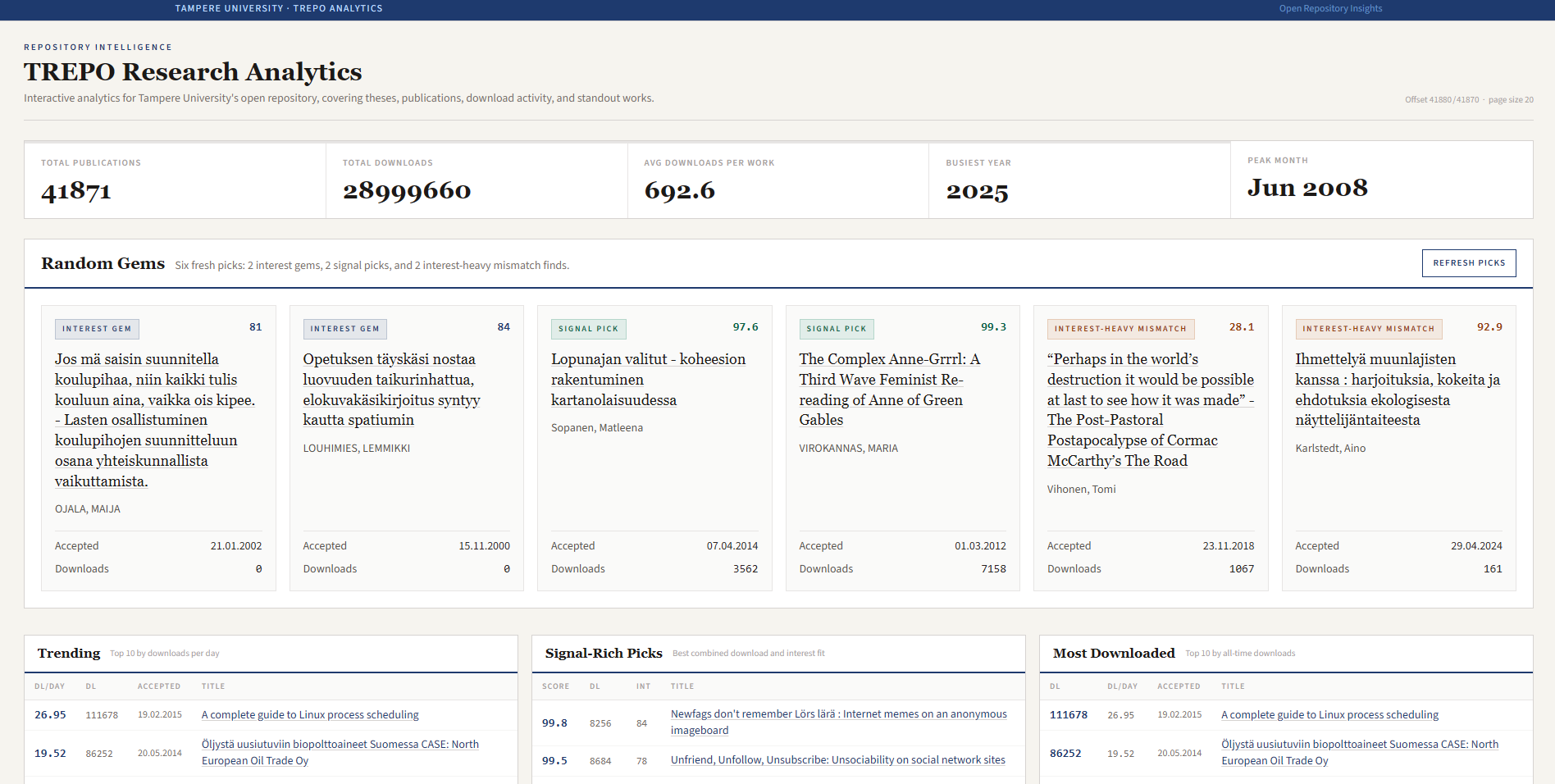Click the SCORE column header in Signal-Rich Picks
Screen dimensions: 1555x784
click(555, 686)
